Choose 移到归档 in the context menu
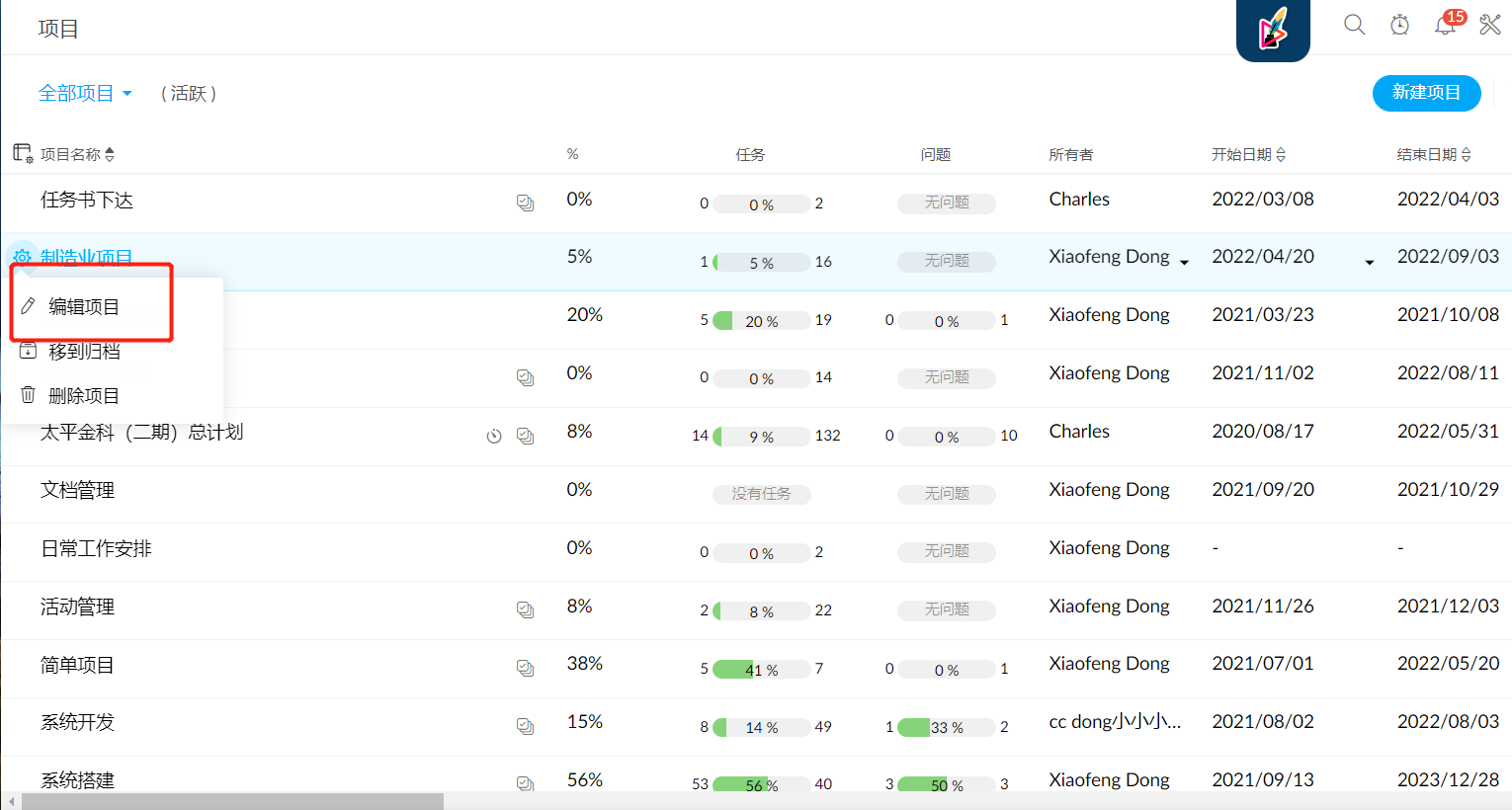1512x810 pixels. (x=84, y=352)
